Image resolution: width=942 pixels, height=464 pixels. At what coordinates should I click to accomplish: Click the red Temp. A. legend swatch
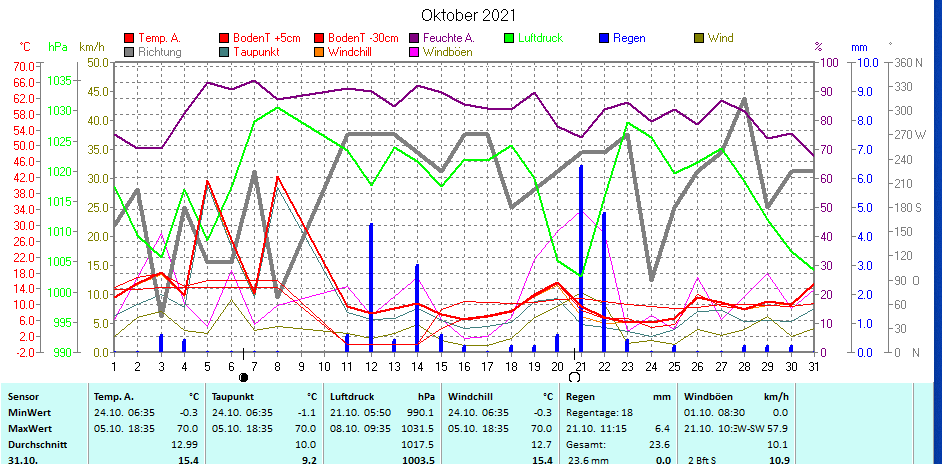(128, 38)
